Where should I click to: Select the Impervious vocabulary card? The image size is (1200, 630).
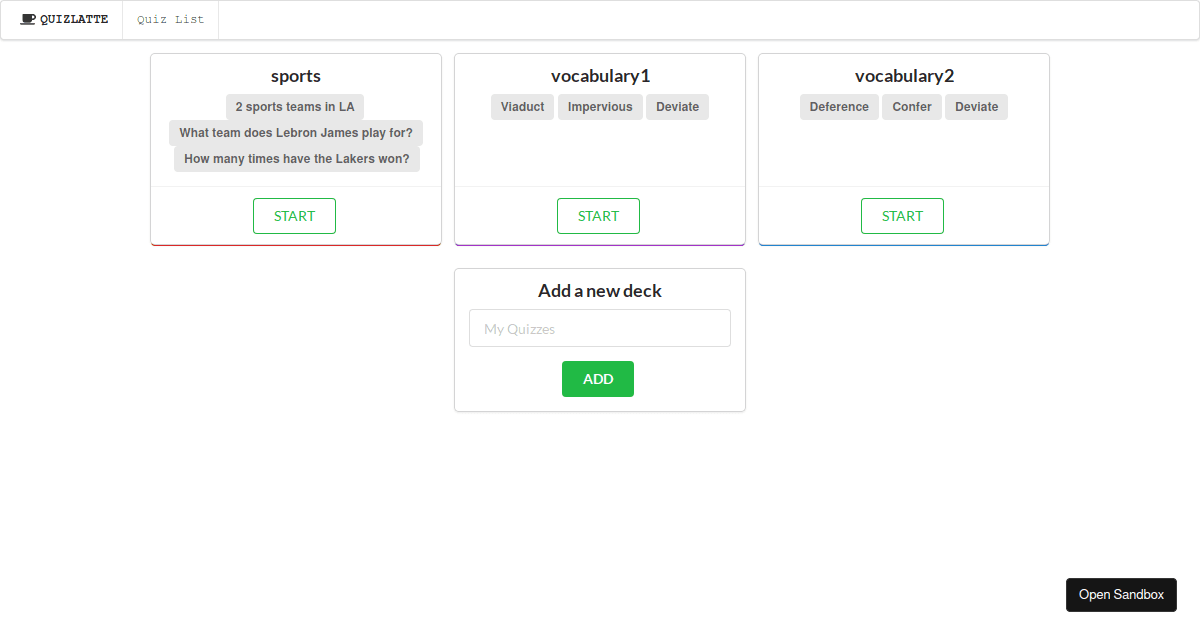point(600,106)
